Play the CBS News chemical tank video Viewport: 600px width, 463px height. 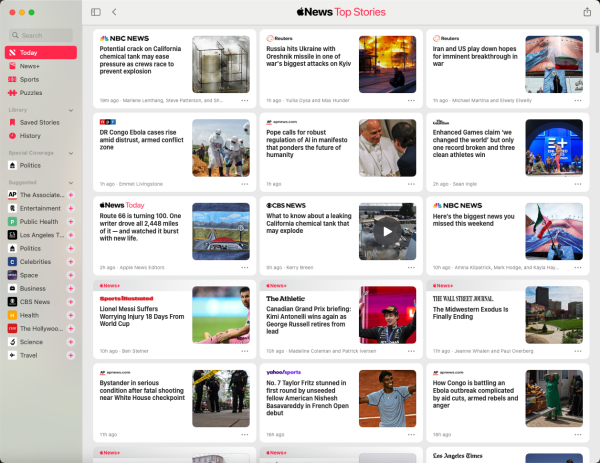pos(387,232)
